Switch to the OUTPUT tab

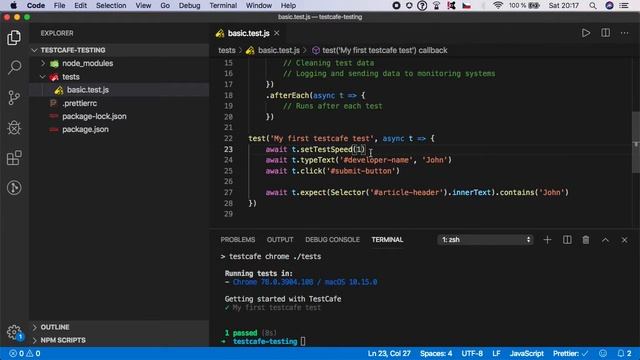tap(280, 240)
